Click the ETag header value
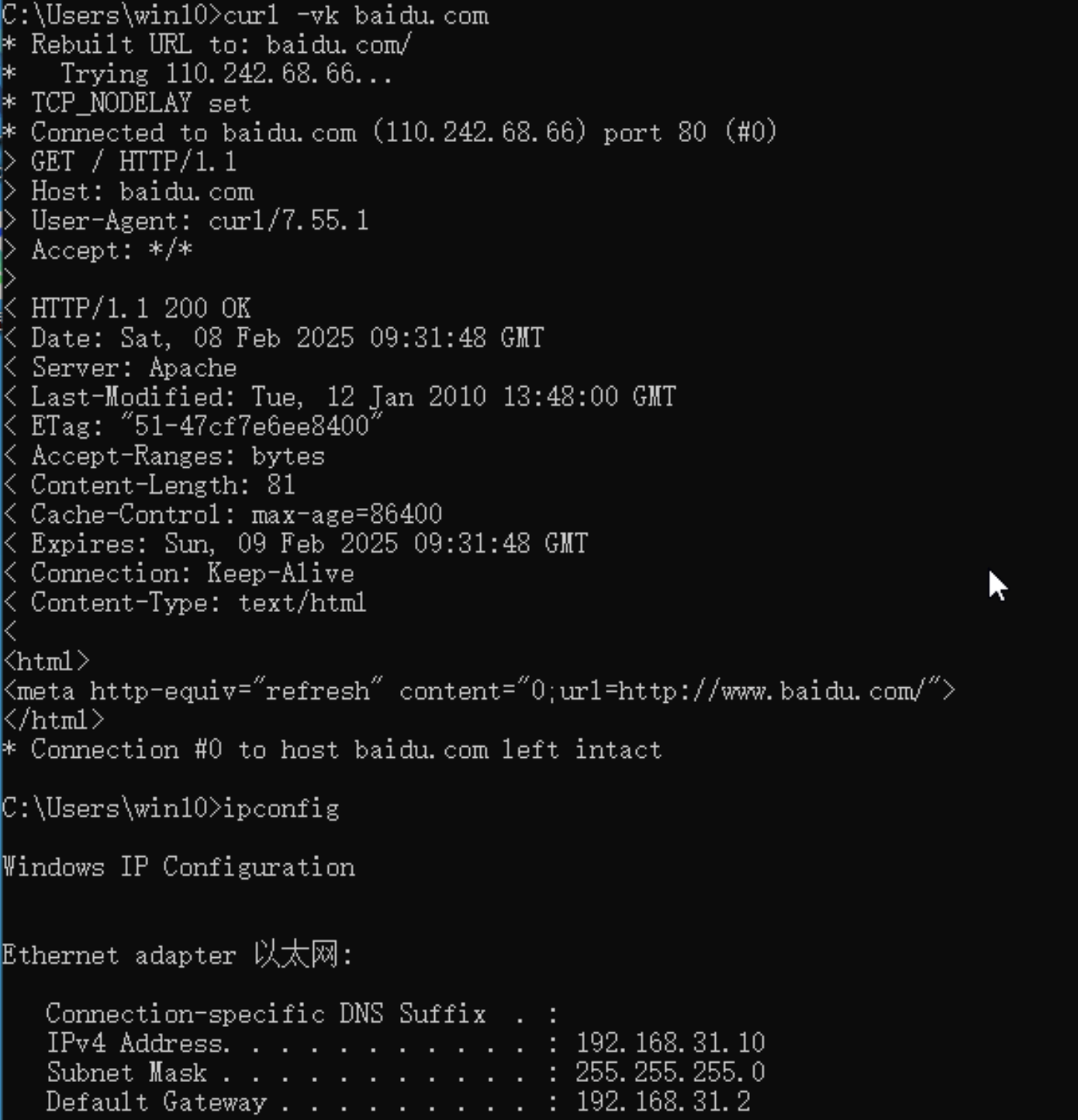 pyautogui.click(x=258, y=427)
